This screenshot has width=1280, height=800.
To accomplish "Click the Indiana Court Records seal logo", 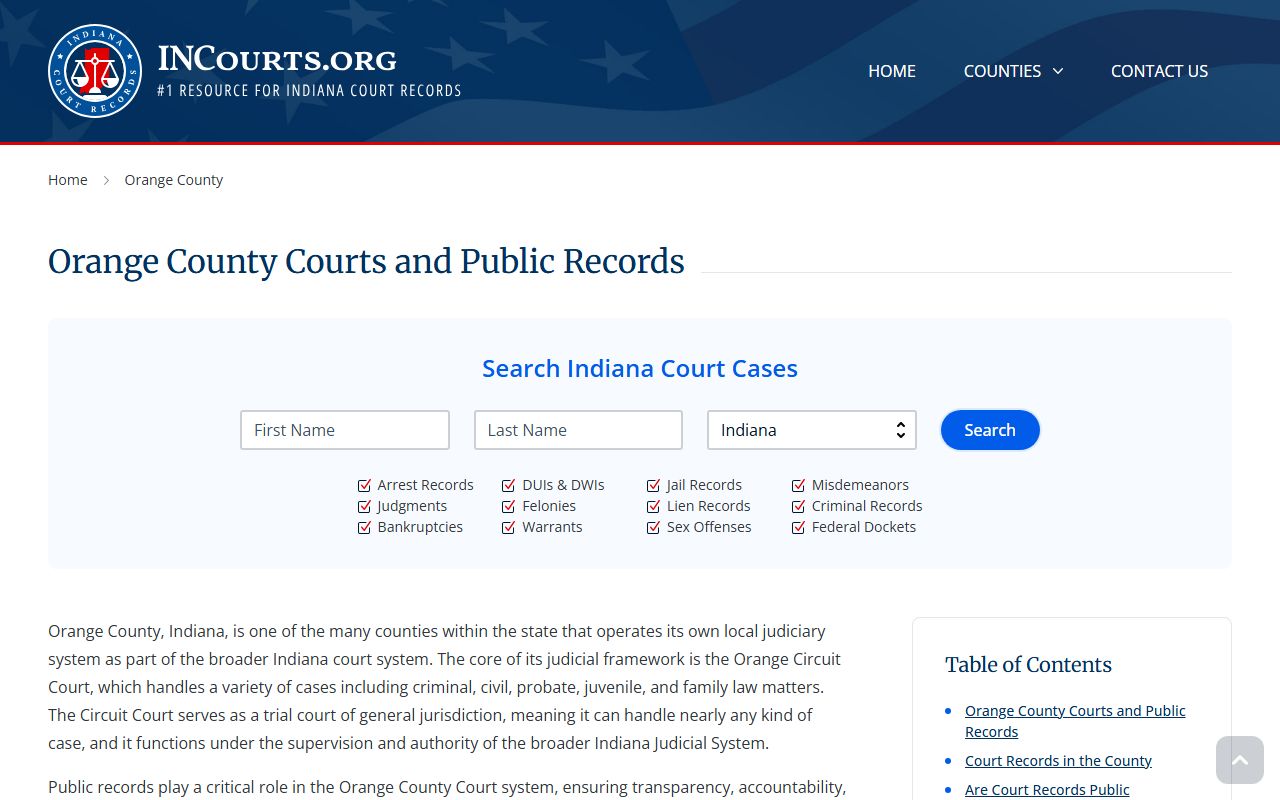I will coord(95,71).
